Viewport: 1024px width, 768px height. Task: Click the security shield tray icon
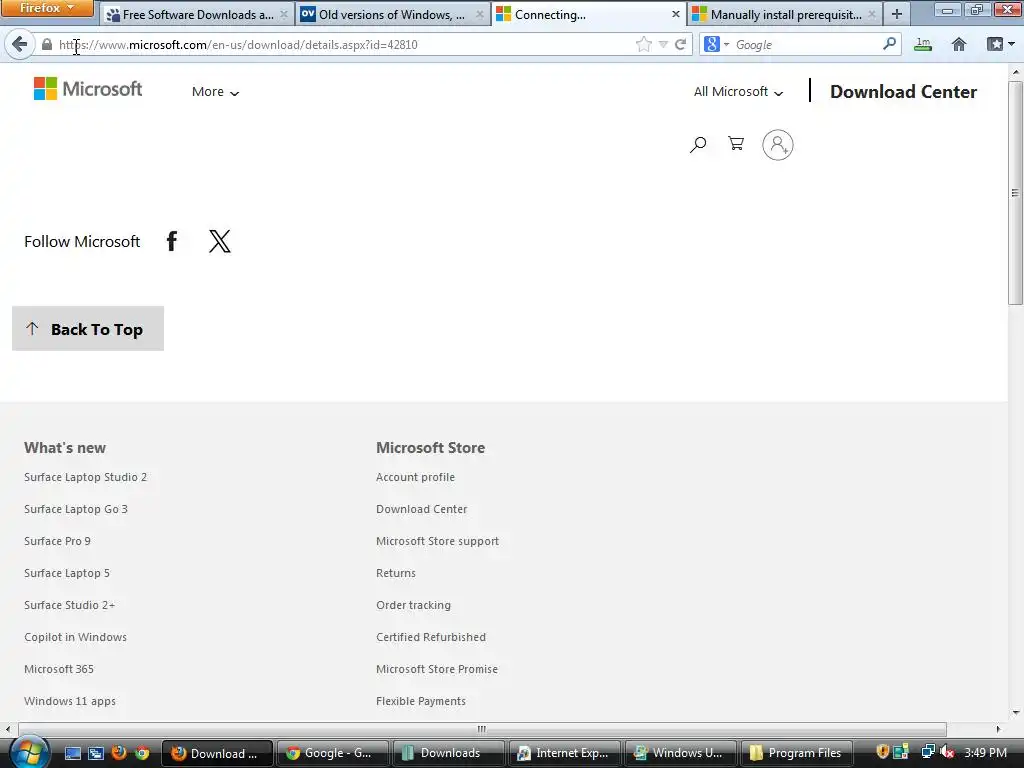pos(882,752)
